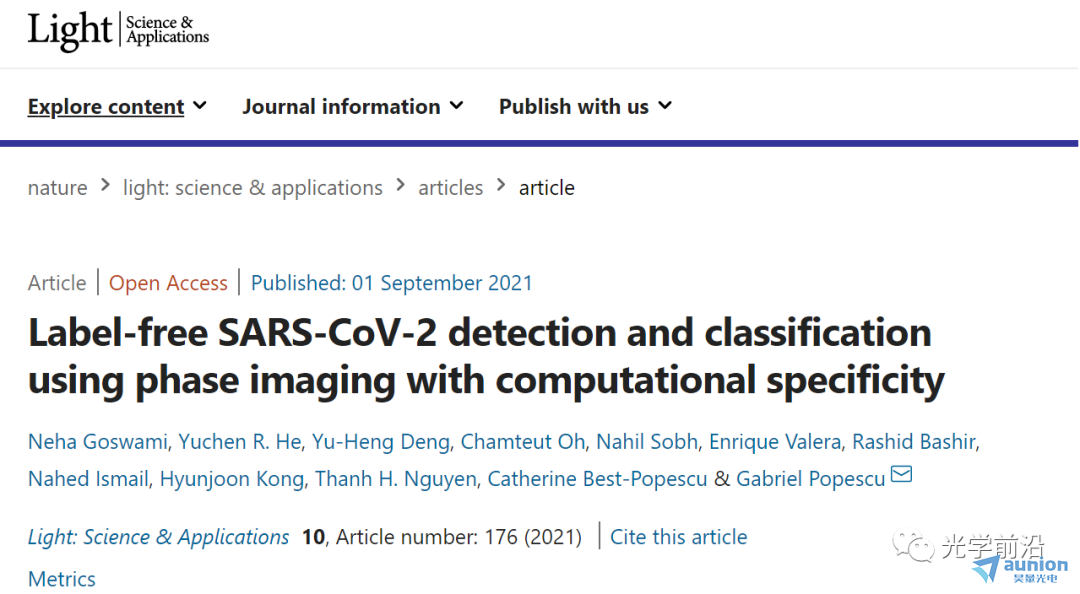Go to the nature breadcrumb link
This screenshot has width=1080, height=594.
point(58,187)
